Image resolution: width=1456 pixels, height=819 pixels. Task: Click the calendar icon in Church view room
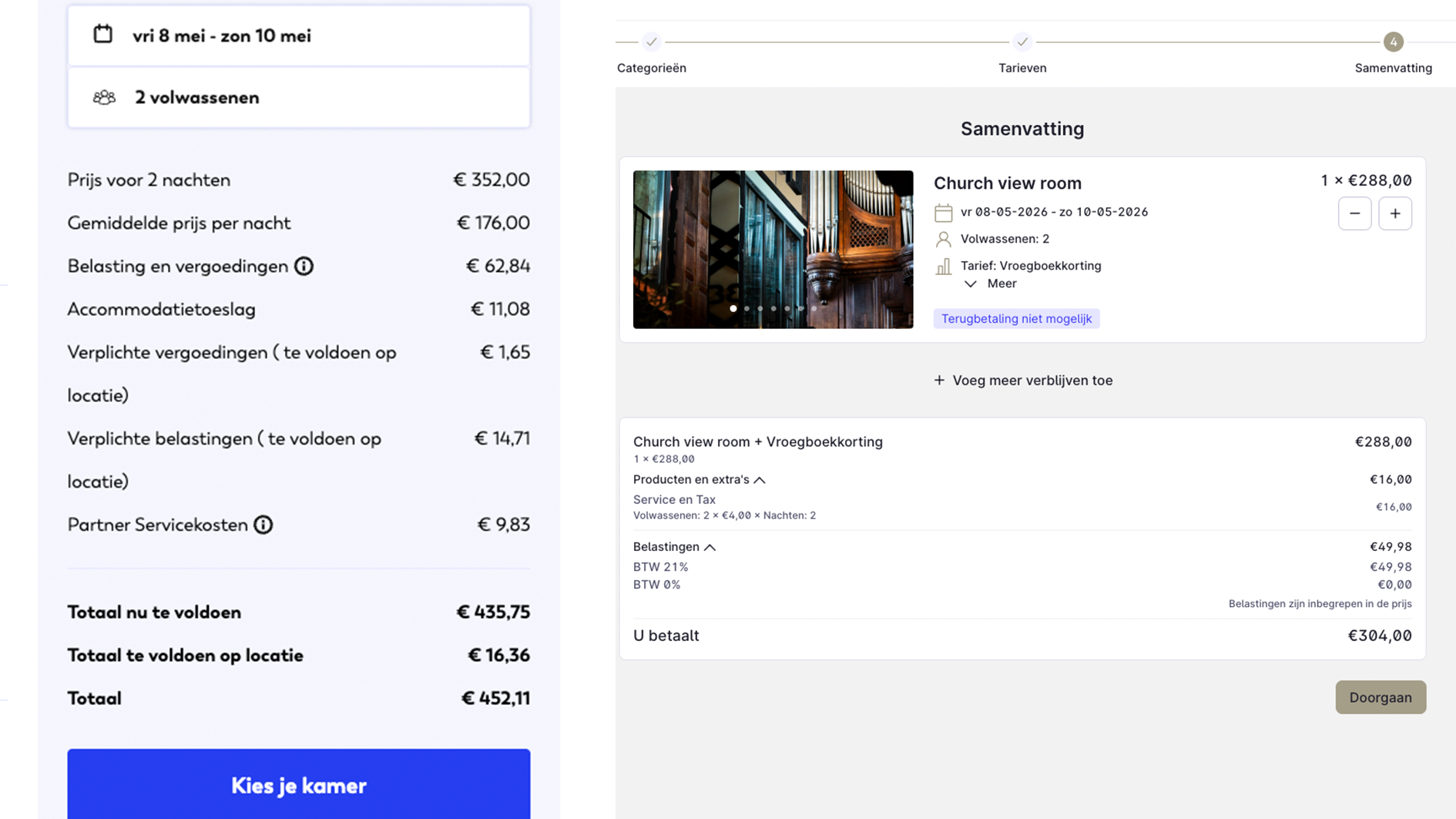pyautogui.click(x=943, y=213)
